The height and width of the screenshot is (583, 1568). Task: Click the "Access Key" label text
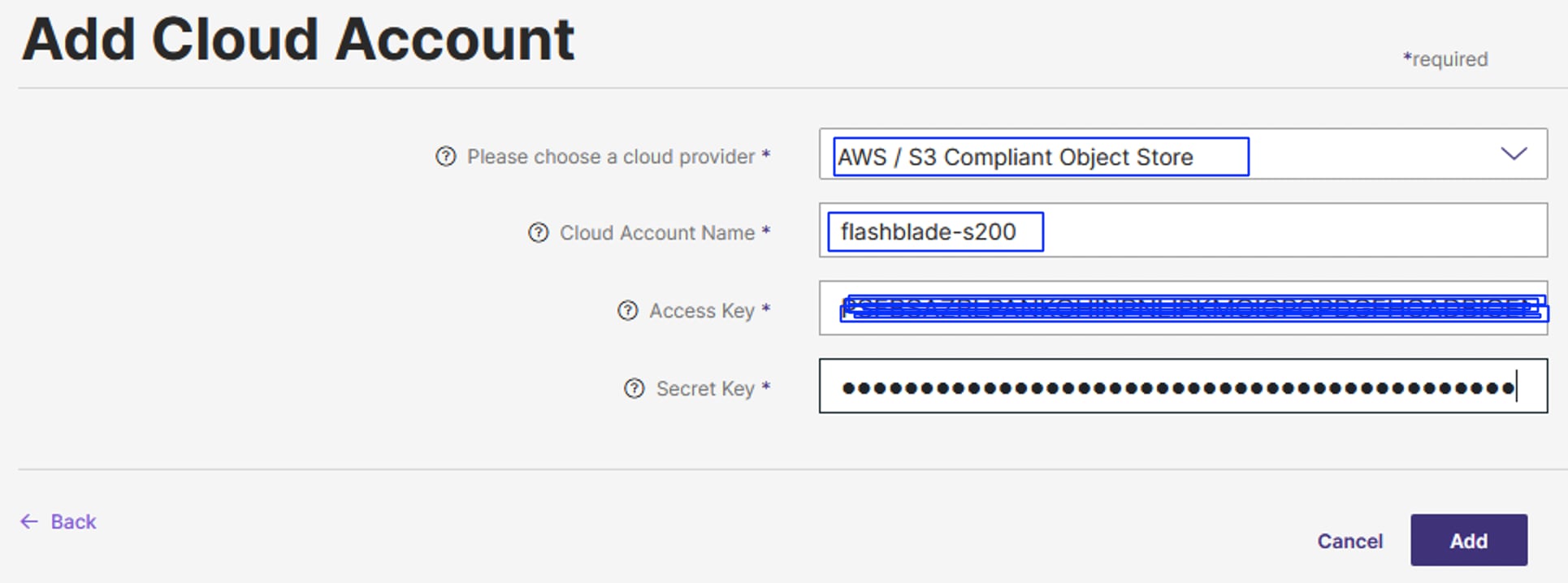point(702,310)
